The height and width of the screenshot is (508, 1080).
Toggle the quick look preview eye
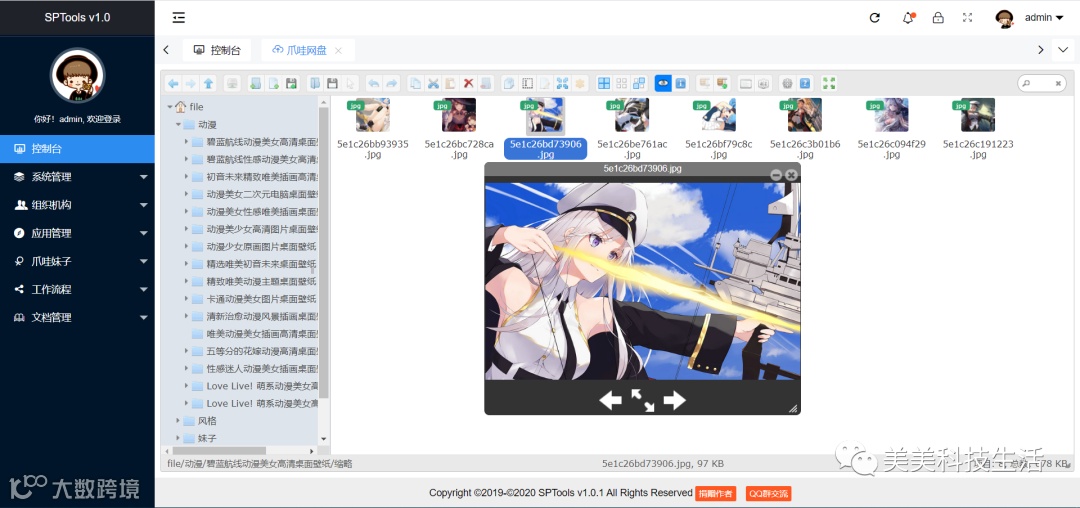point(663,83)
